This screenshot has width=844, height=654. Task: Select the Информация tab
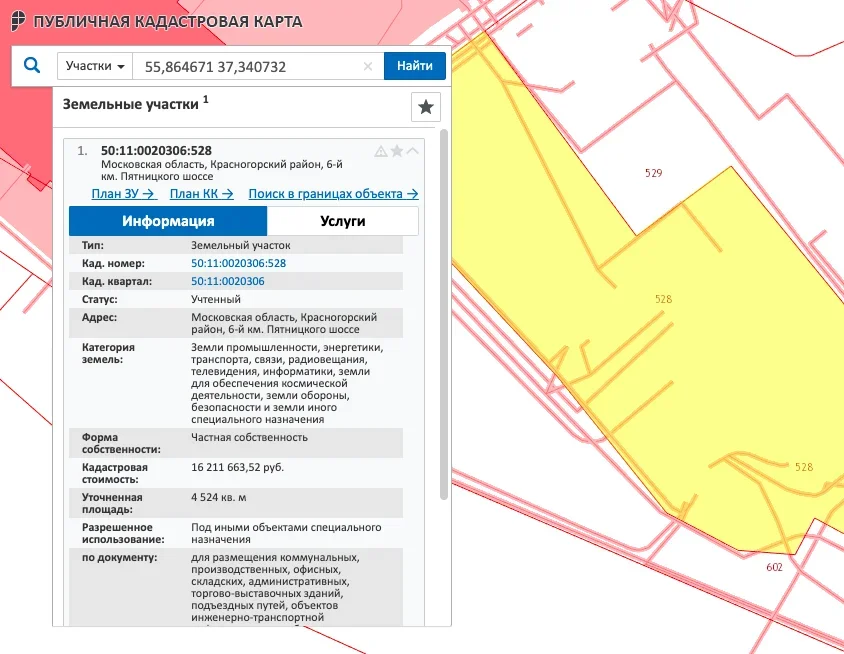[x=168, y=221]
